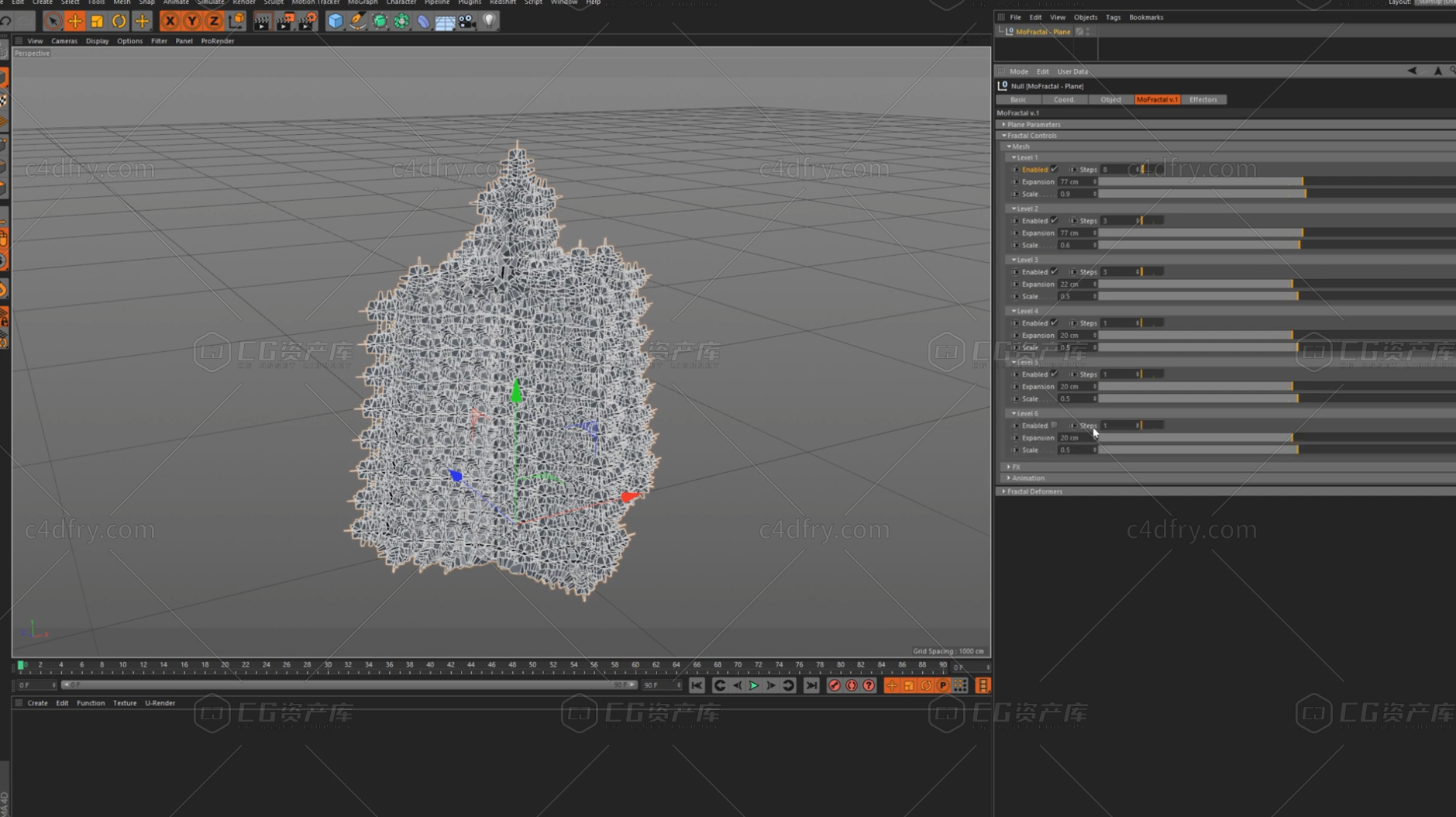The width and height of the screenshot is (1456, 817).
Task: Check Level 6 Enabled checkbox
Action: 1054,425
